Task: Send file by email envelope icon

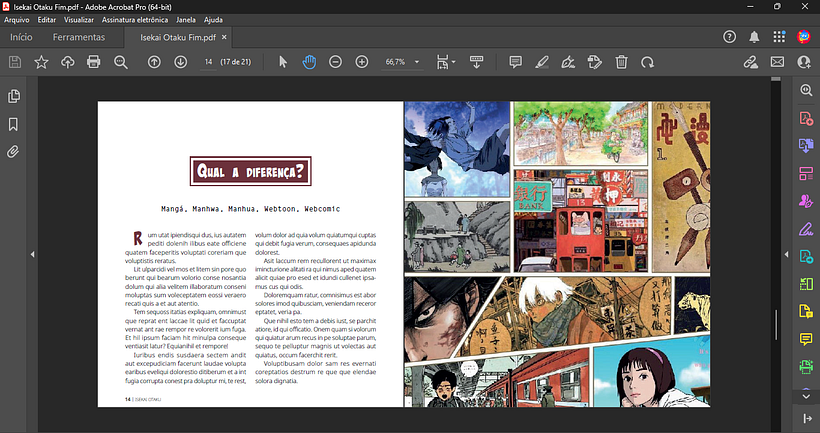Action: pos(777,62)
